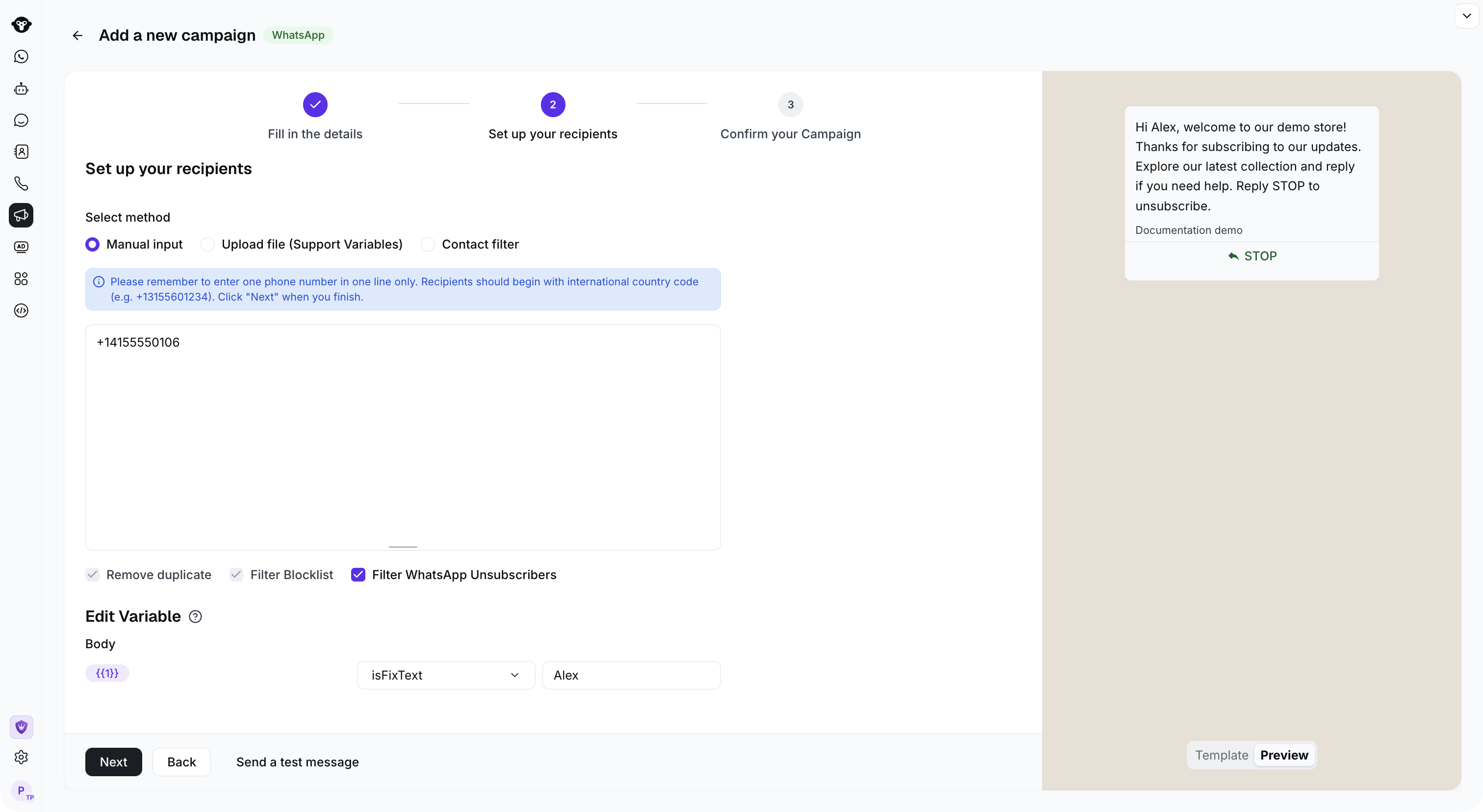Open the purple shield icon
The image size is (1483, 812).
(21, 727)
